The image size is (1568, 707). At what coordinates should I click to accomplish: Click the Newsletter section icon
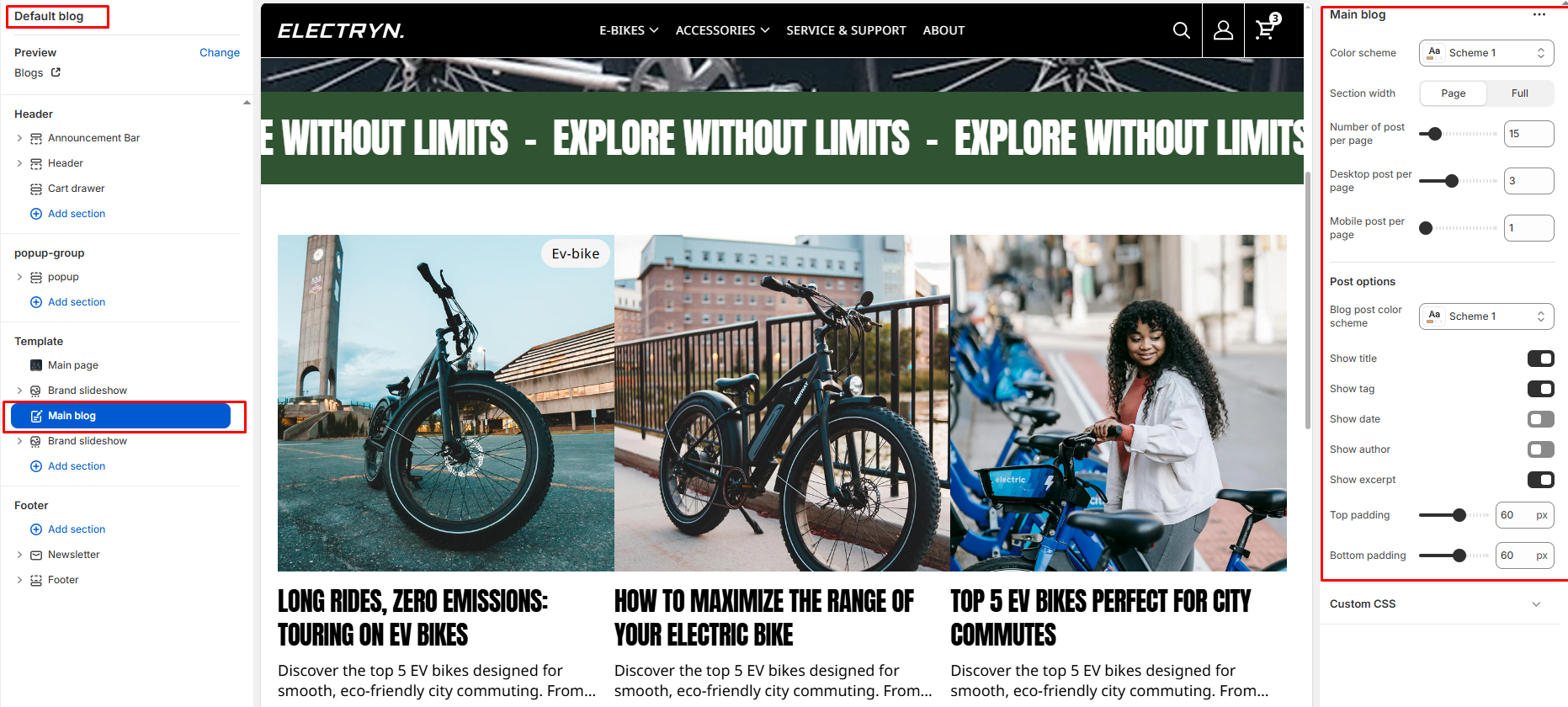click(x=36, y=555)
